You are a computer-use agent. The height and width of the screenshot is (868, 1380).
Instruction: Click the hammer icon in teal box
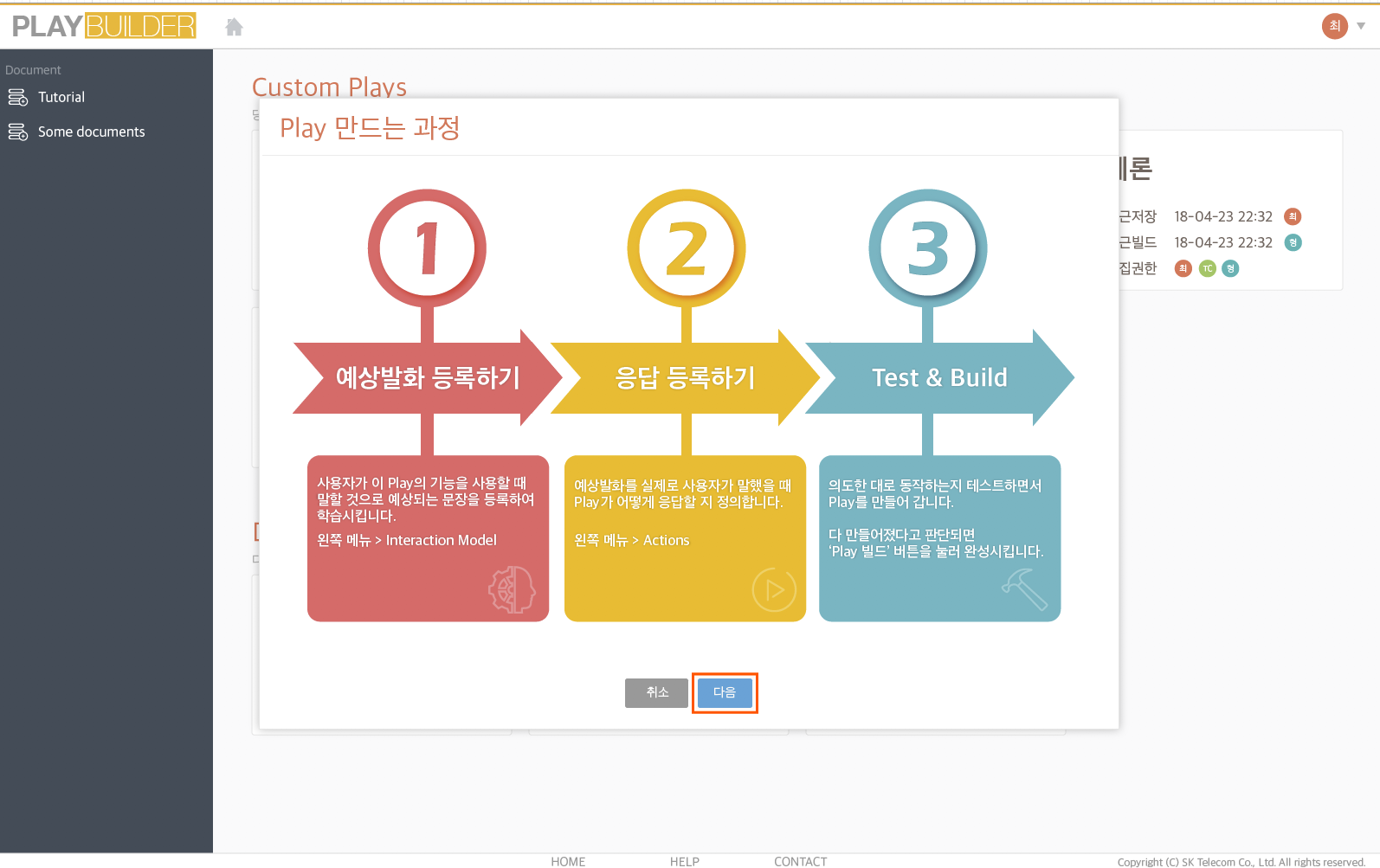coord(1025,589)
